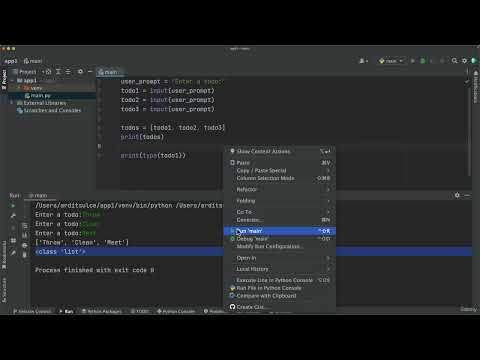480x360 pixels.
Task: Choose Run 'main' in the context menu
Action: coord(280,231)
